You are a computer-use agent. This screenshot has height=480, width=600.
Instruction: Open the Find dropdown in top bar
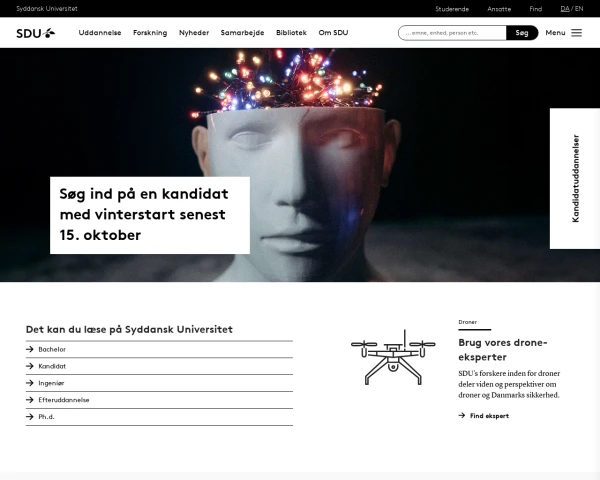coord(536,9)
